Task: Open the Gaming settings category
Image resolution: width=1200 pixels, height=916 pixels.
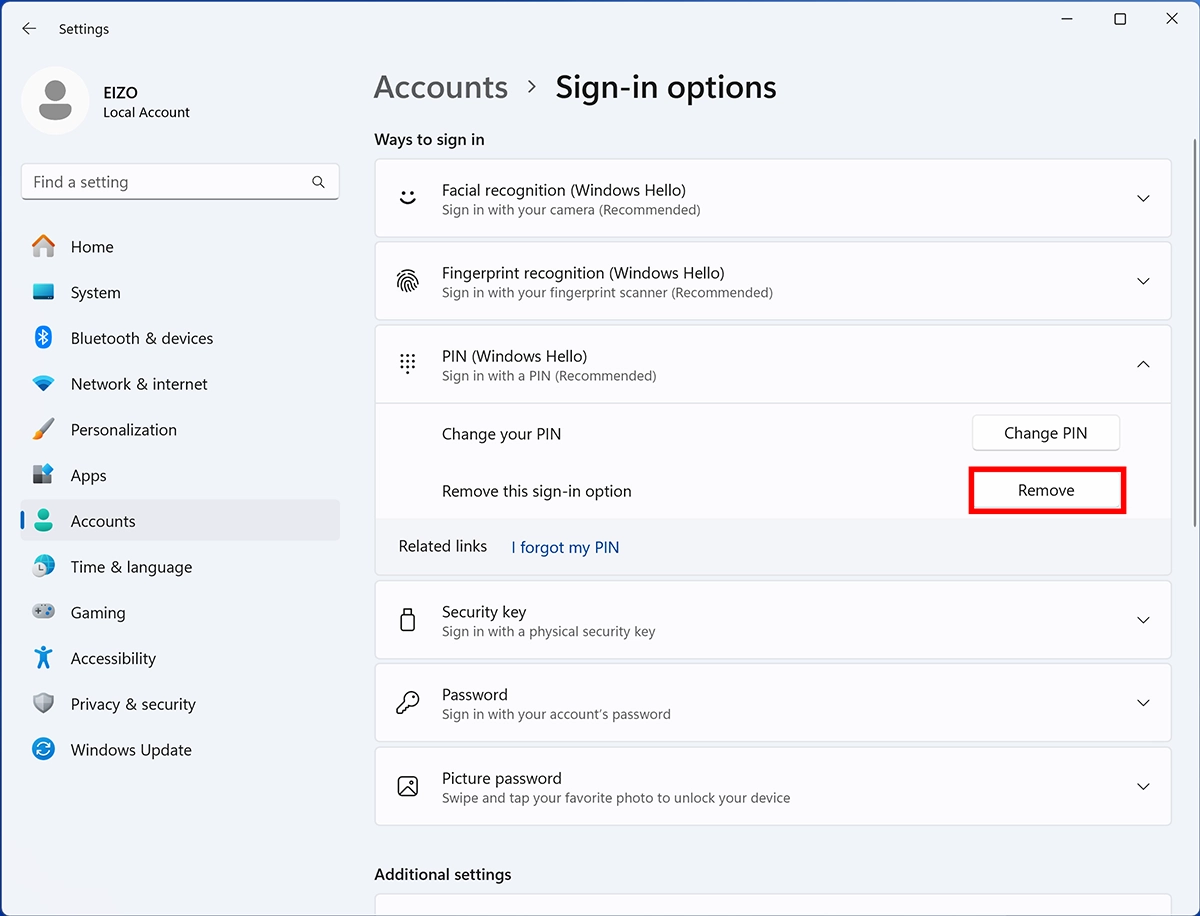Action: point(180,613)
